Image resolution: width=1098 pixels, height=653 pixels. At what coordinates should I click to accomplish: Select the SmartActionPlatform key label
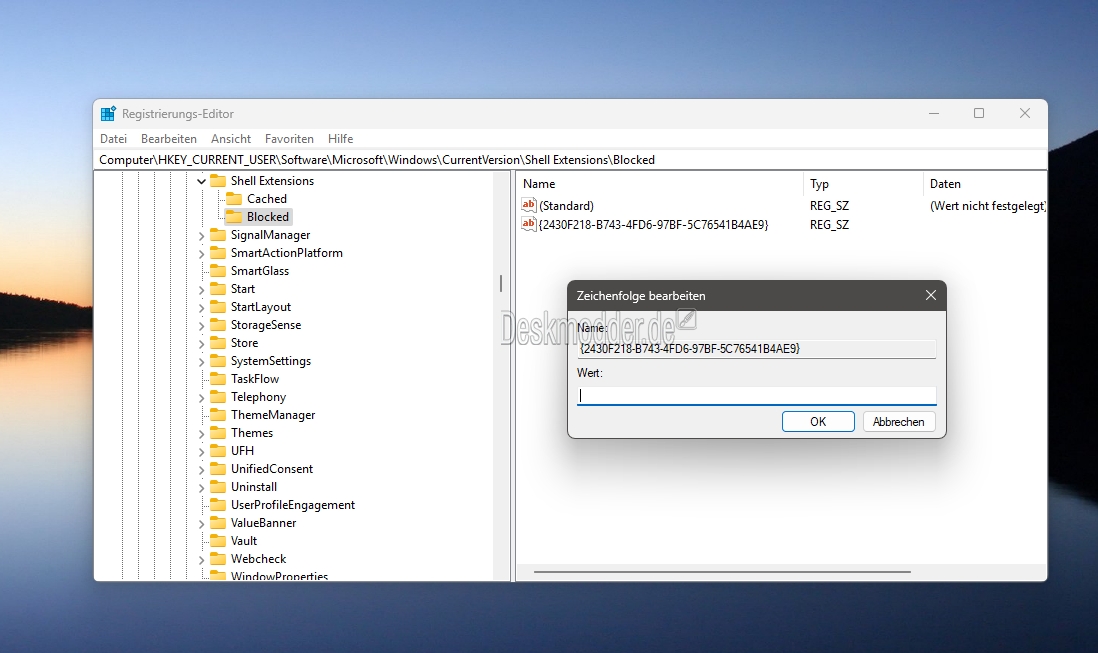[287, 253]
